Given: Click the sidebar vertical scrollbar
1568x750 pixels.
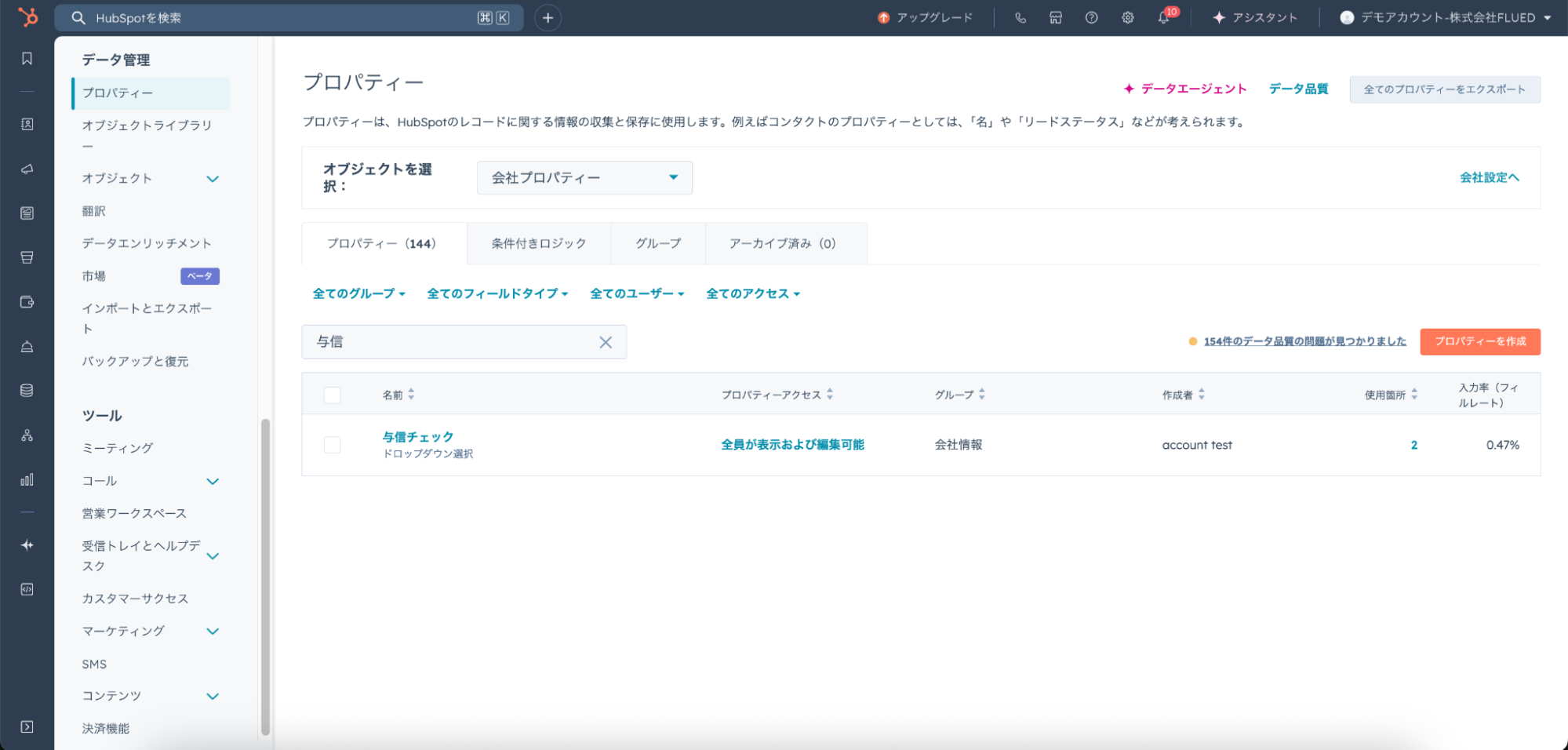Looking at the screenshot, I should 265,577.
